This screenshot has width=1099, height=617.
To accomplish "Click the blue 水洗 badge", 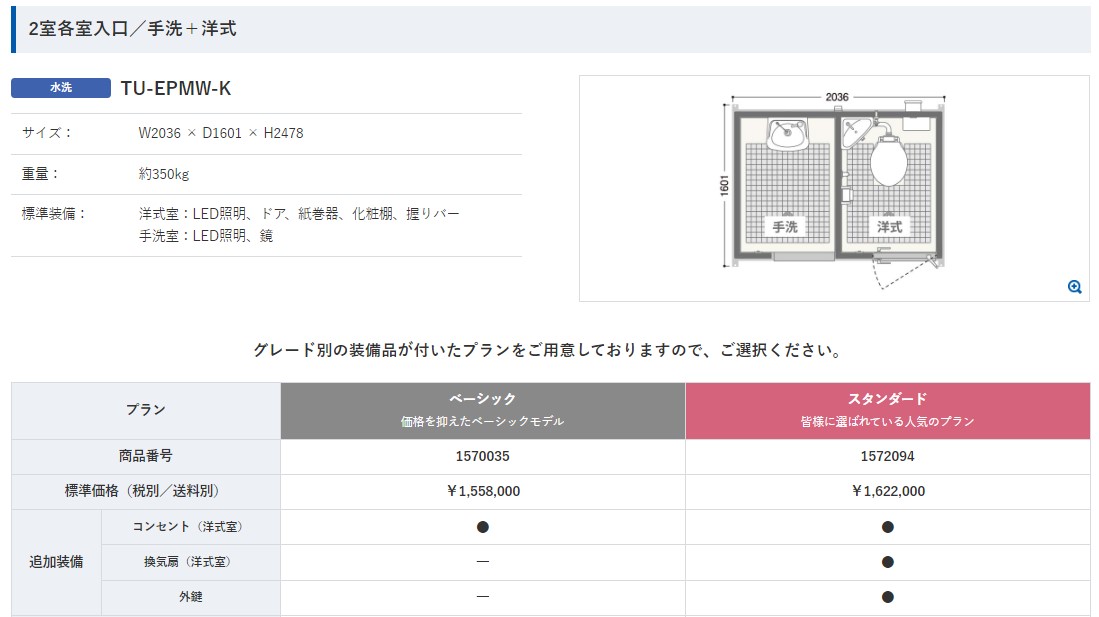I will (61, 88).
